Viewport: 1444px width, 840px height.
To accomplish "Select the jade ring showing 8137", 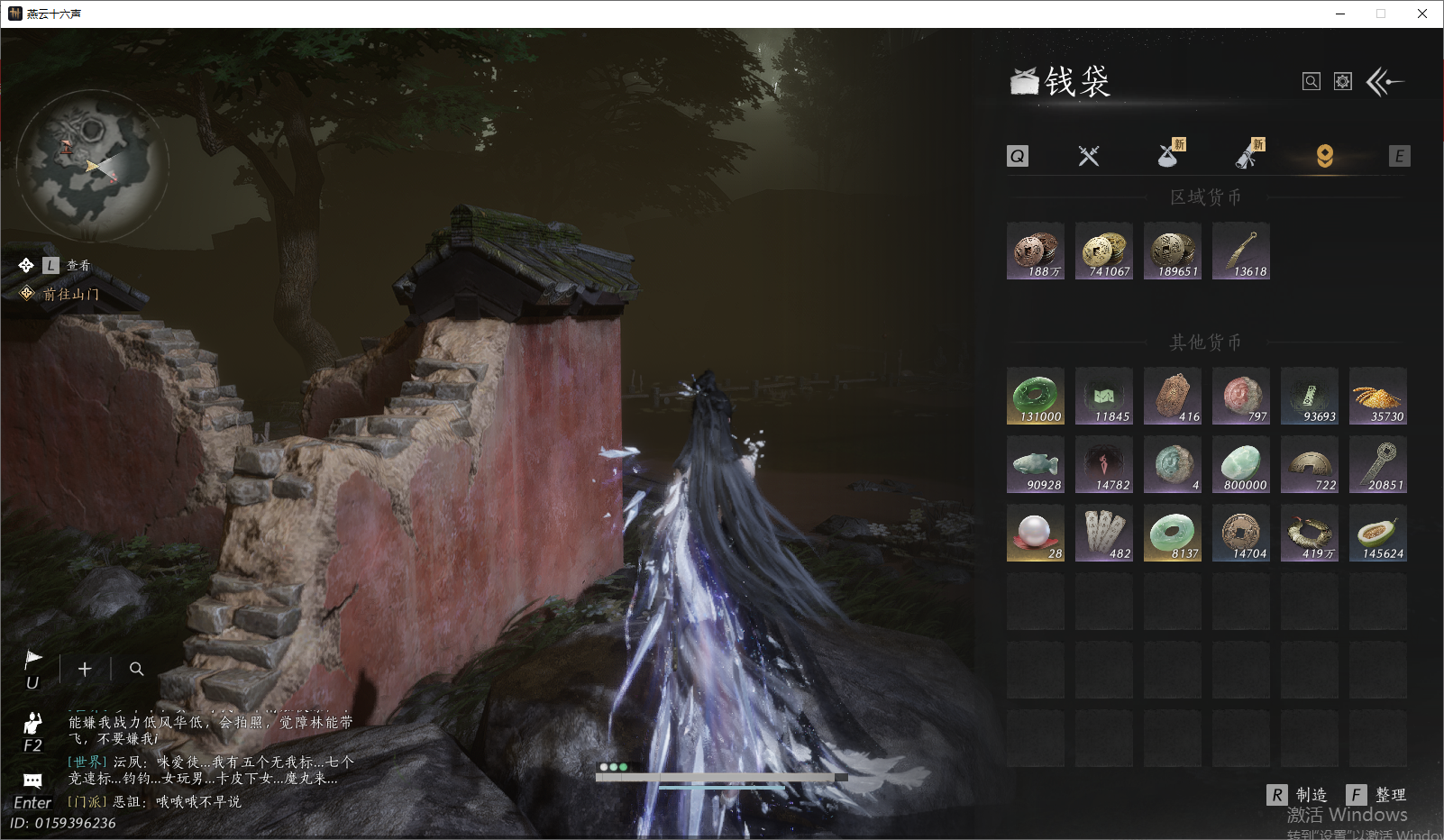I will 1173,533.
